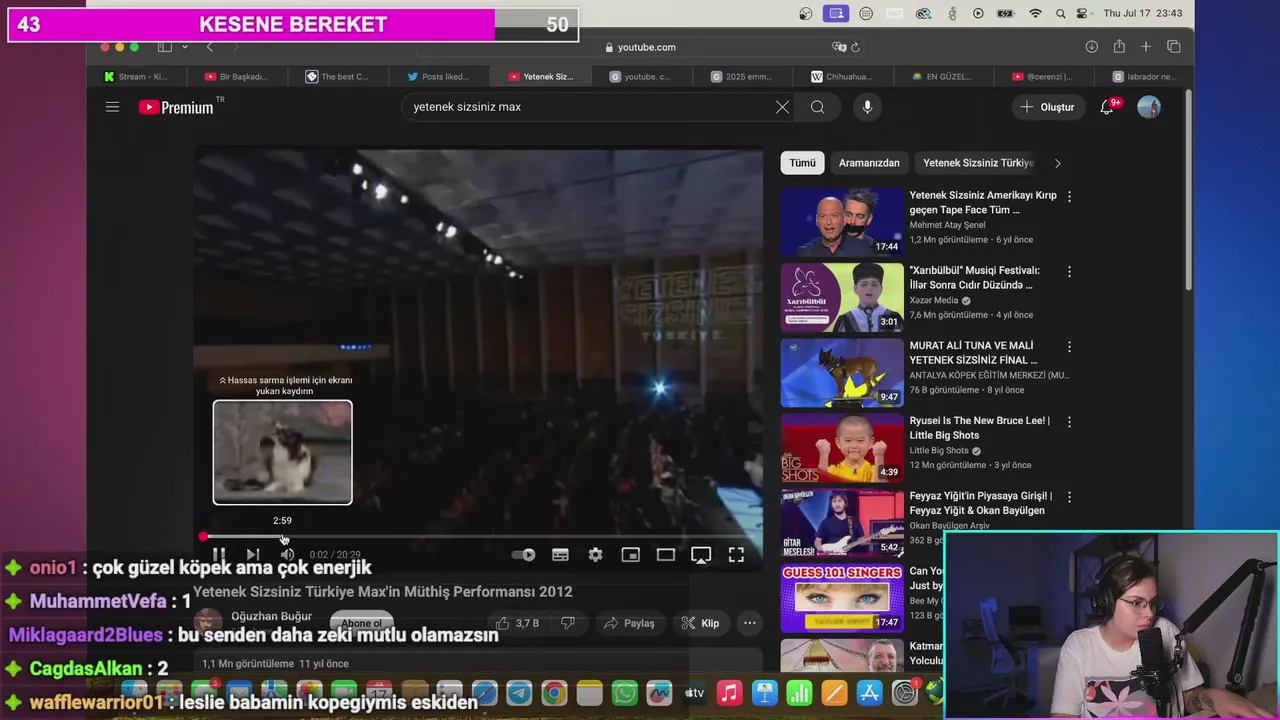Open more actions below the video
The width and height of the screenshot is (1280, 720).
coord(749,623)
